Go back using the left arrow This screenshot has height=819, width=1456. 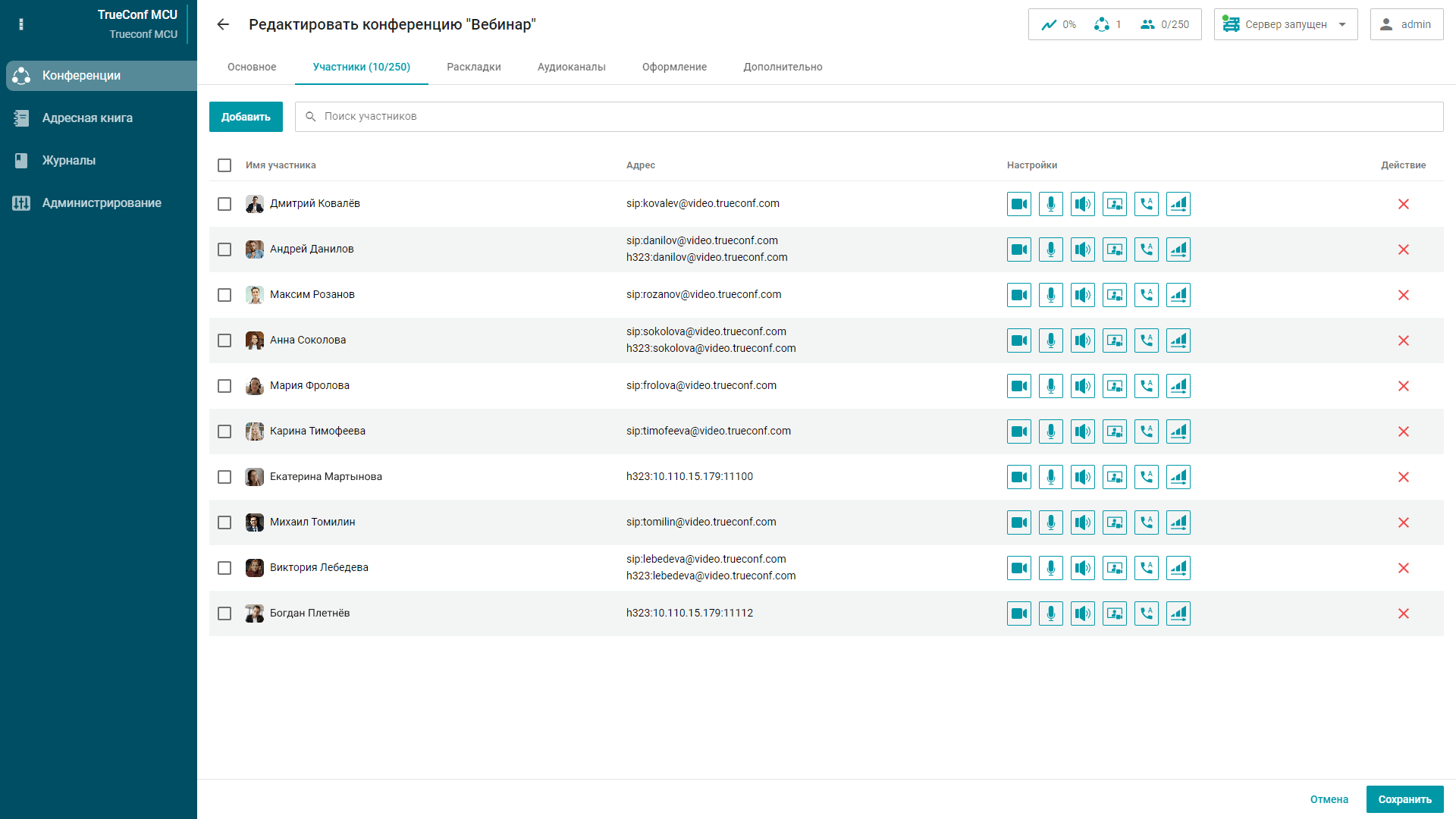(223, 24)
